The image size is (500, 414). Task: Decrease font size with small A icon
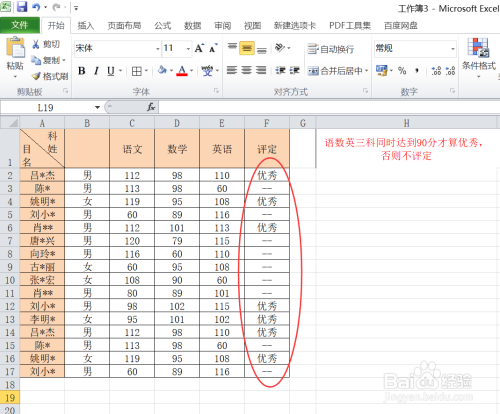point(213,48)
